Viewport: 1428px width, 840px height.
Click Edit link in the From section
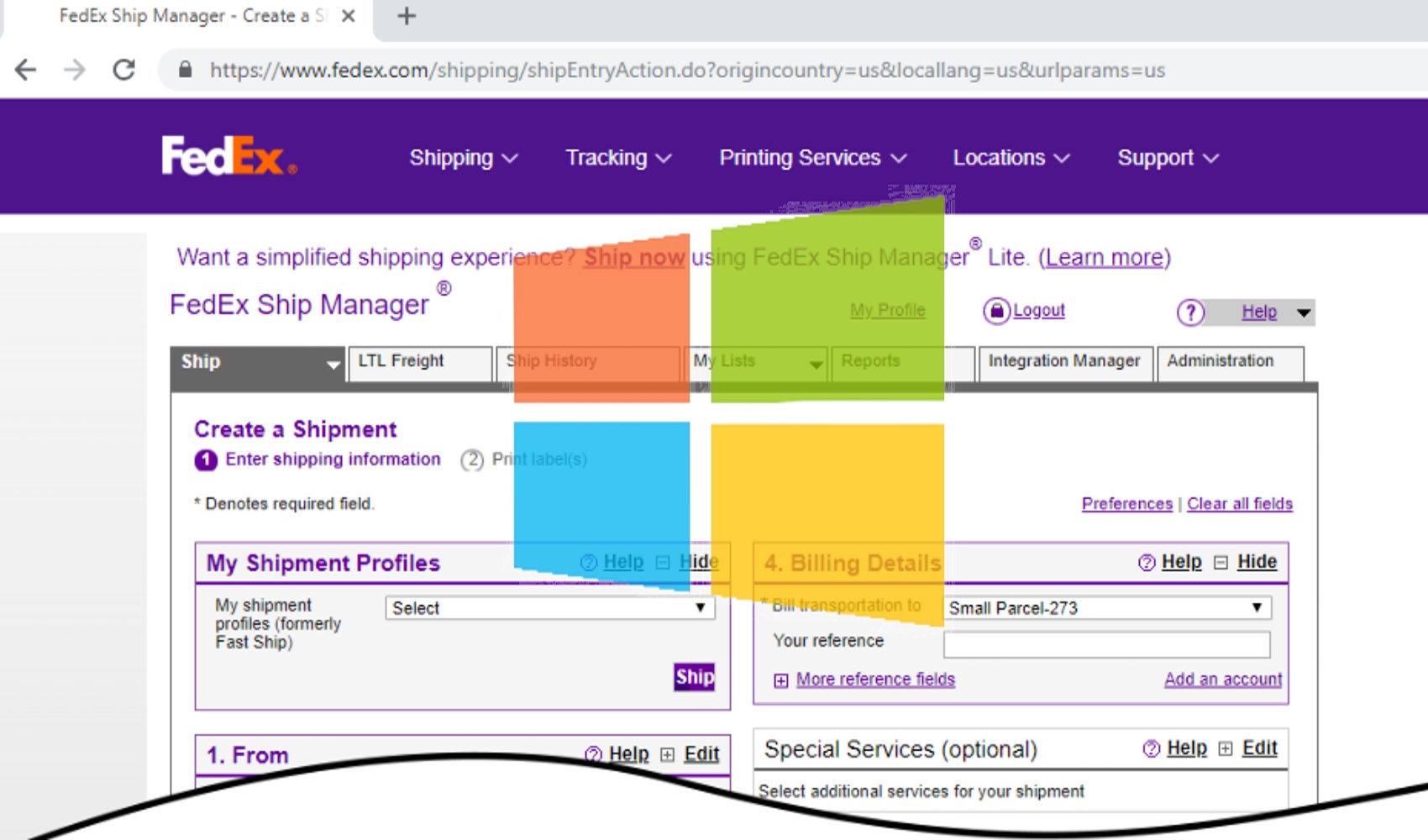pos(701,753)
